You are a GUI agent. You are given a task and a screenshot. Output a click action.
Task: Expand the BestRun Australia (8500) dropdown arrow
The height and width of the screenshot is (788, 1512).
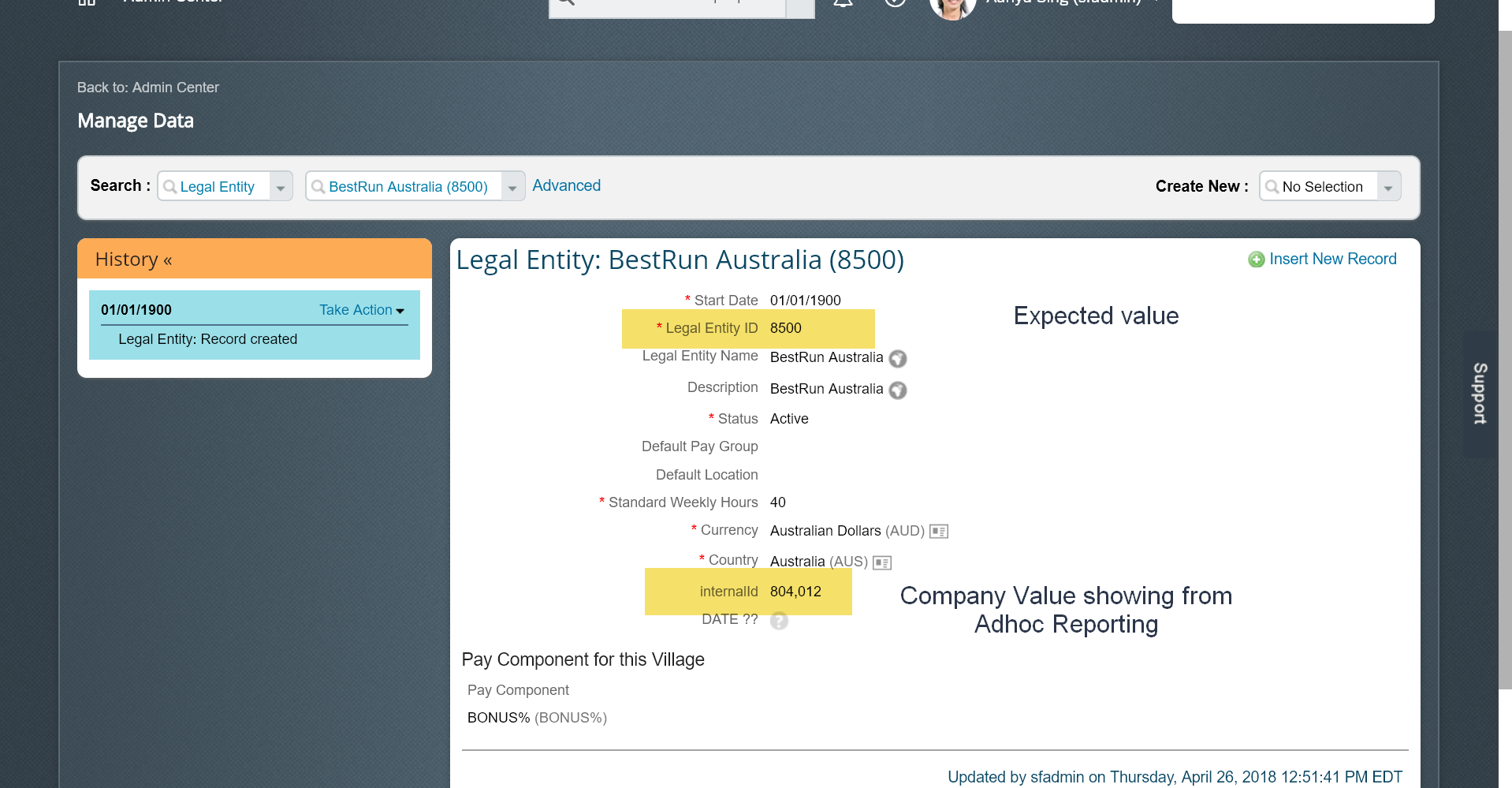[512, 187]
